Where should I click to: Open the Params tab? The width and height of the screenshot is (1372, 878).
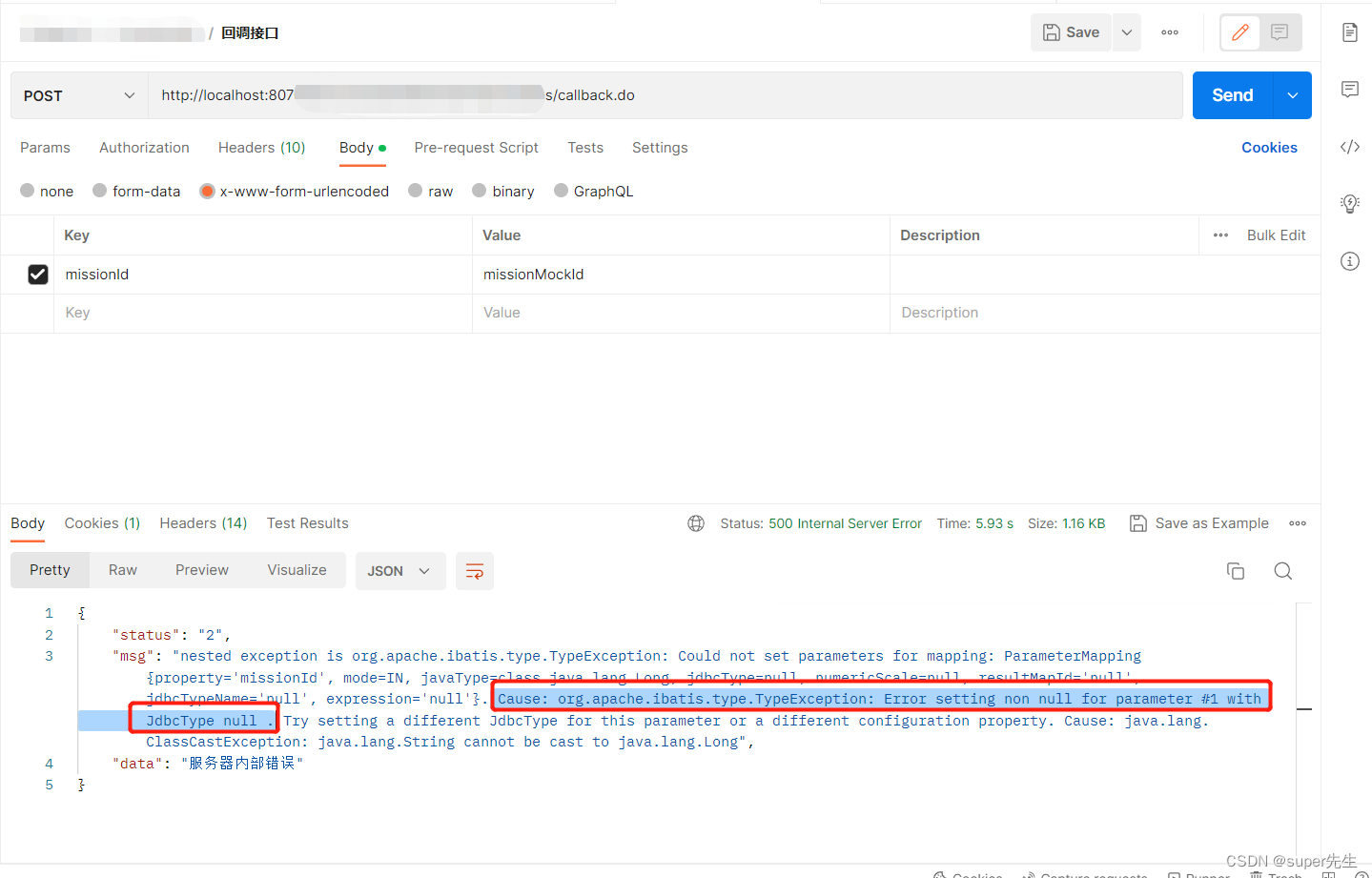[x=45, y=148]
